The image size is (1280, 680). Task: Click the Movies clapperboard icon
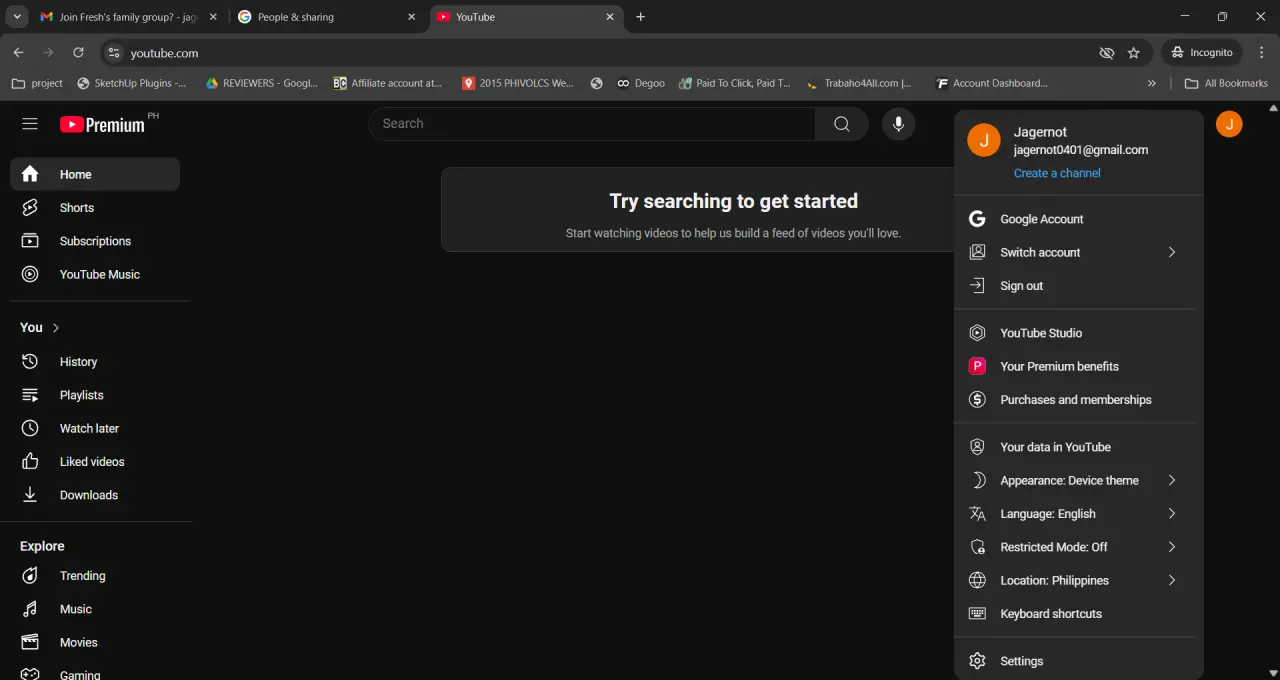click(30, 642)
